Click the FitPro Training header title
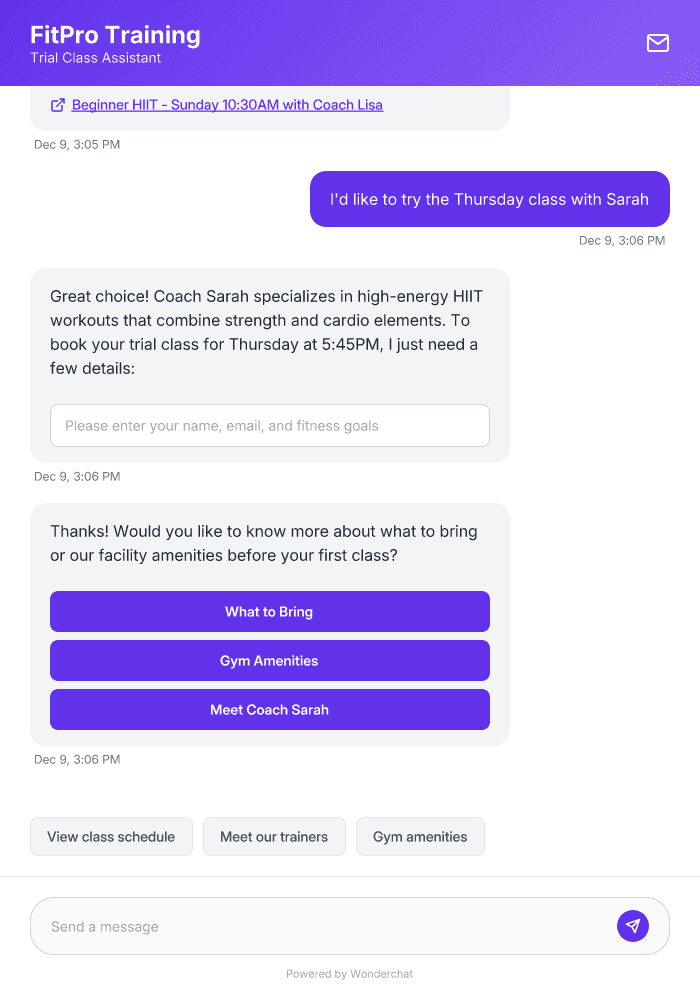The image size is (700, 1000). coord(114,34)
